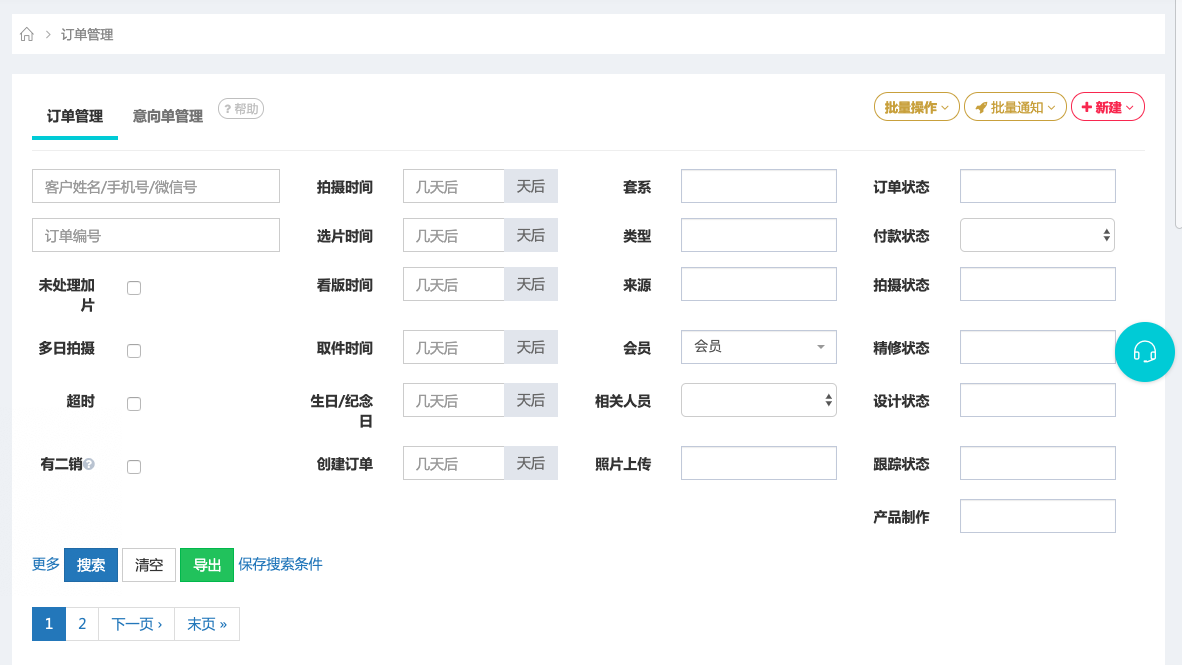Click the home icon in the breadcrumb
Screen dimensions: 1182x665
(x=26, y=33)
